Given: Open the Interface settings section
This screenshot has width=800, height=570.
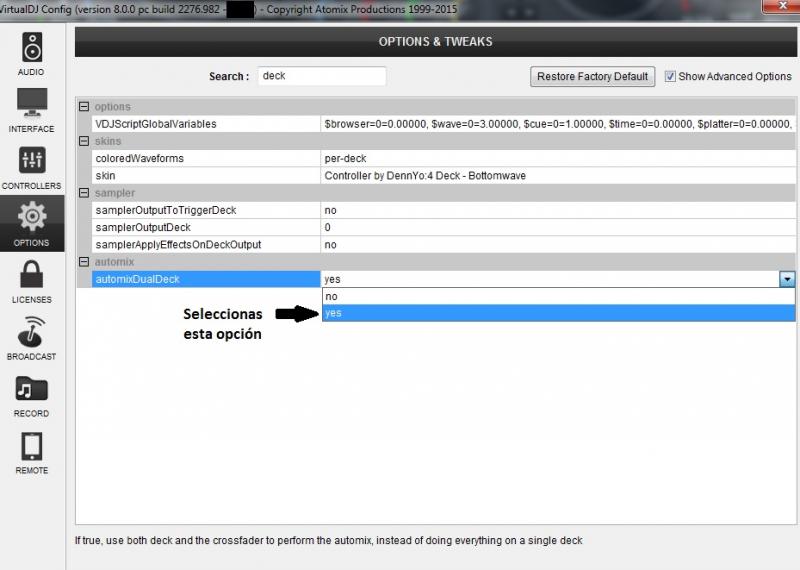Looking at the screenshot, I should tap(32, 109).
